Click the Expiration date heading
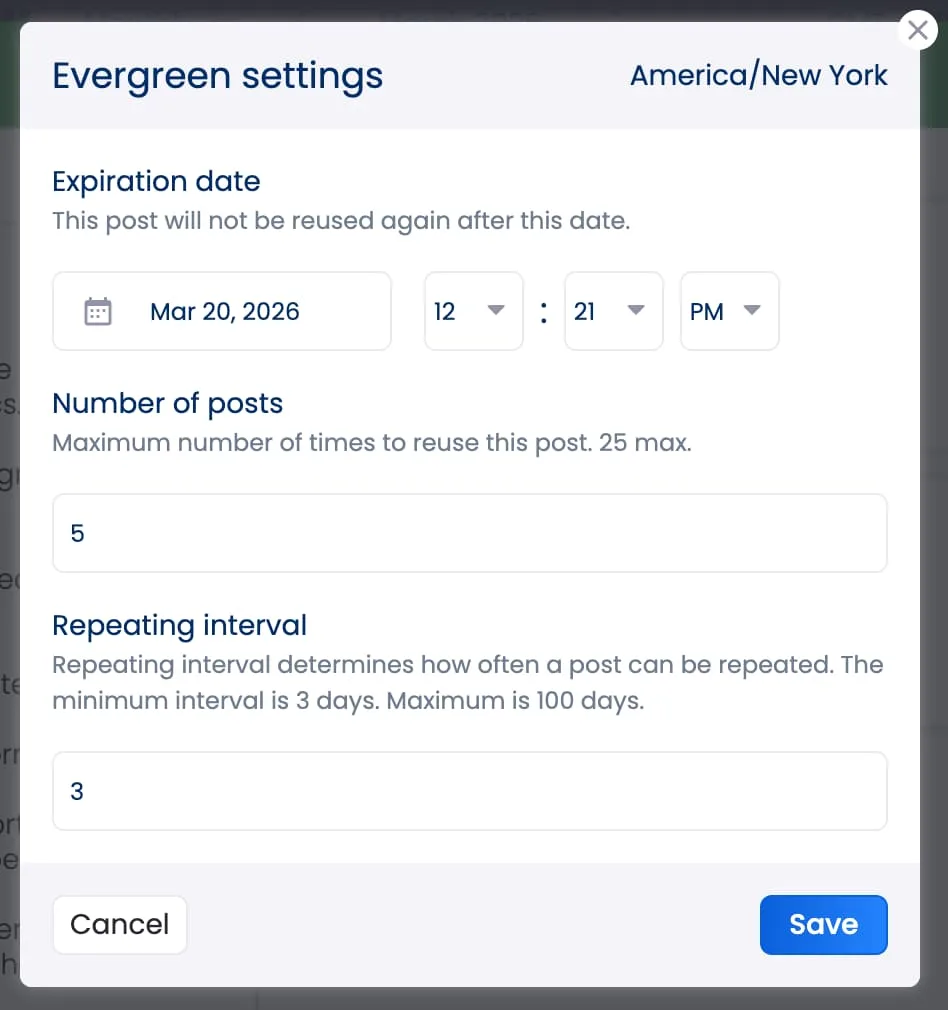Image resolution: width=948 pixels, height=1010 pixels. (x=156, y=181)
